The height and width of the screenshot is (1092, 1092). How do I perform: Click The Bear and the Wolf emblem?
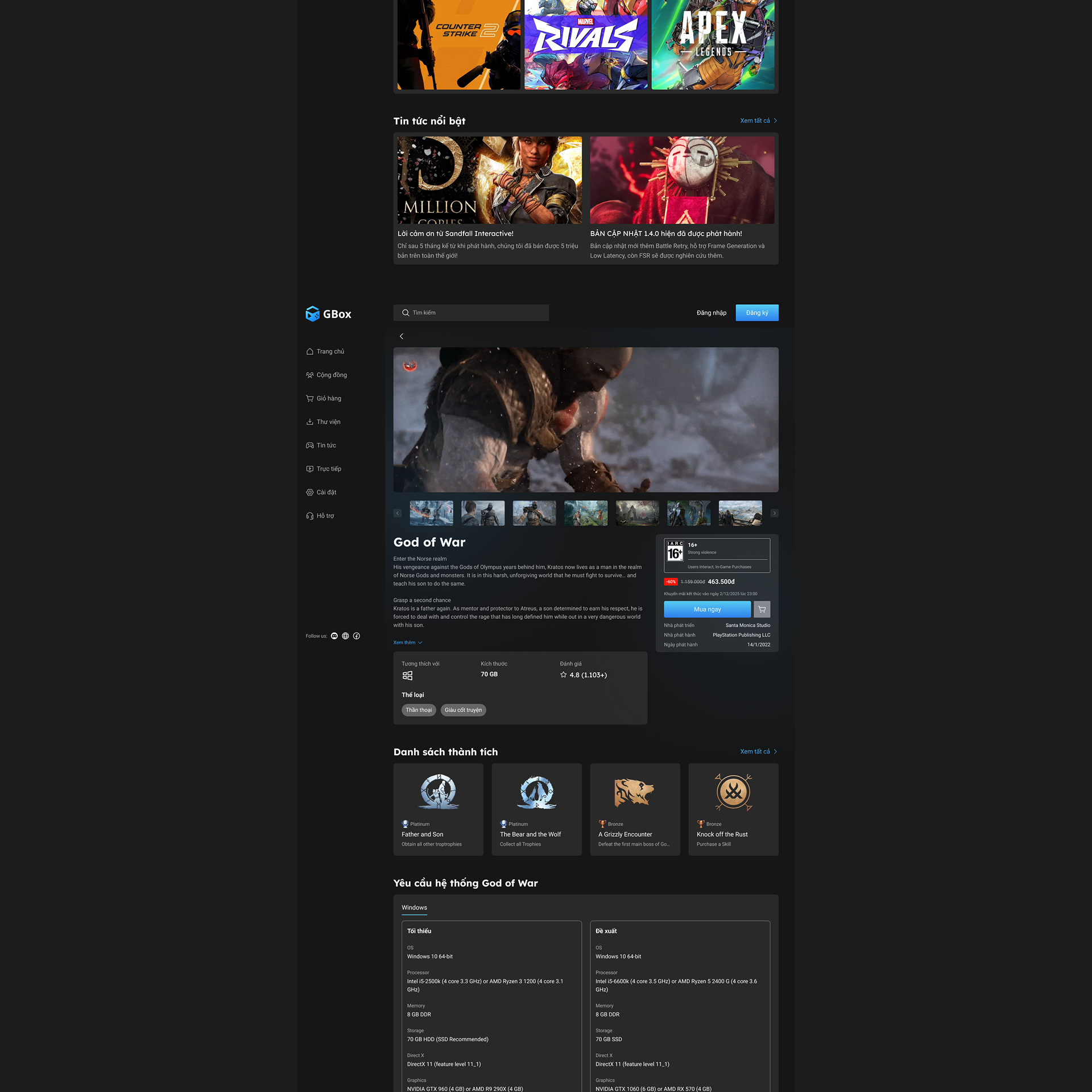[x=537, y=791]
